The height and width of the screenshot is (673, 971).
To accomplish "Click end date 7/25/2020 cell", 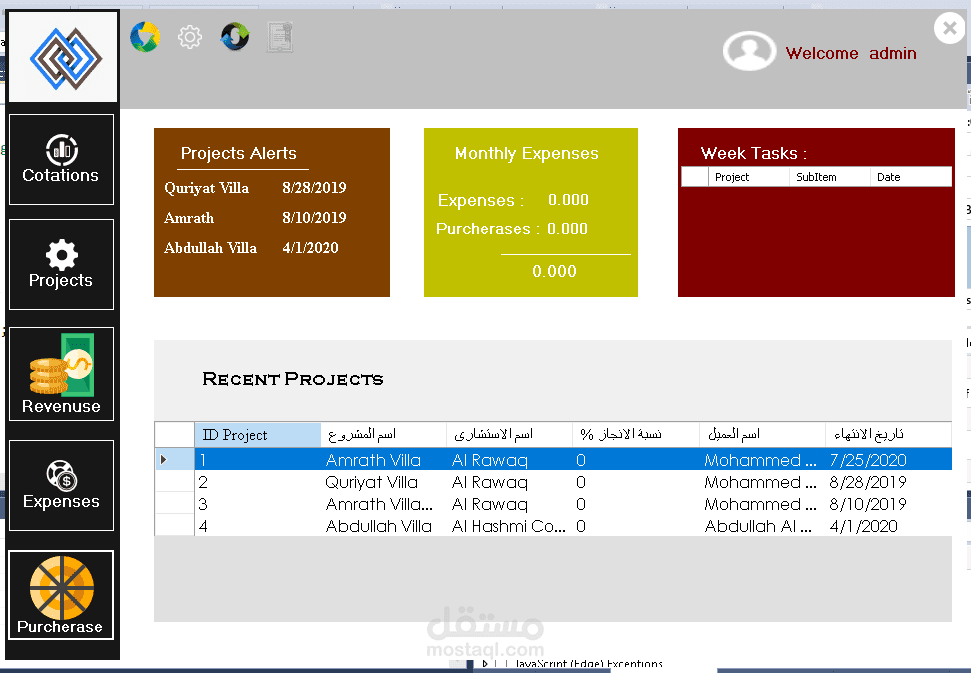I will click(x=888, y=460).
